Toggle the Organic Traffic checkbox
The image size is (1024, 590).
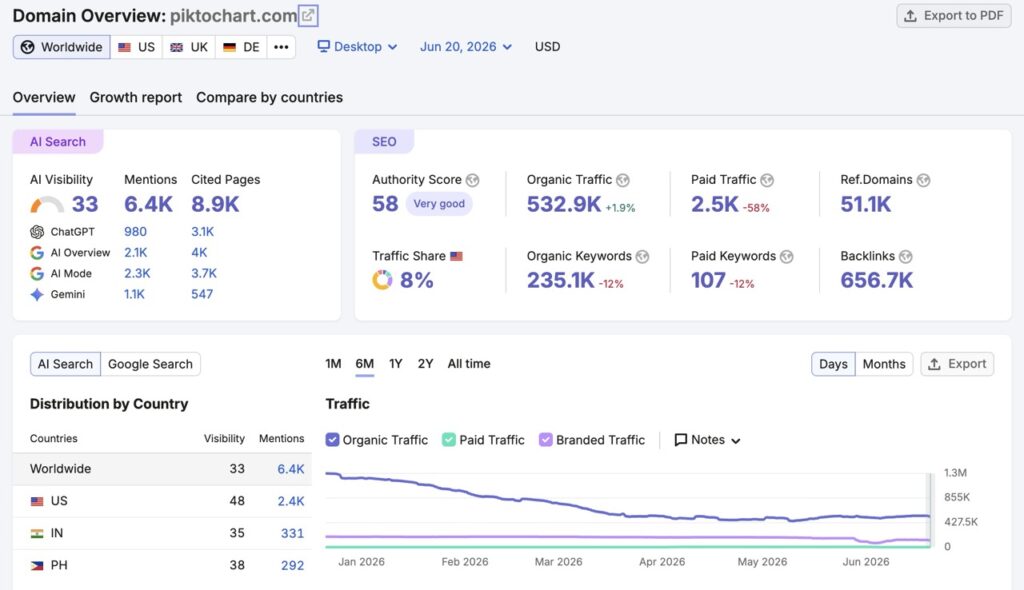tap(332, 440)
